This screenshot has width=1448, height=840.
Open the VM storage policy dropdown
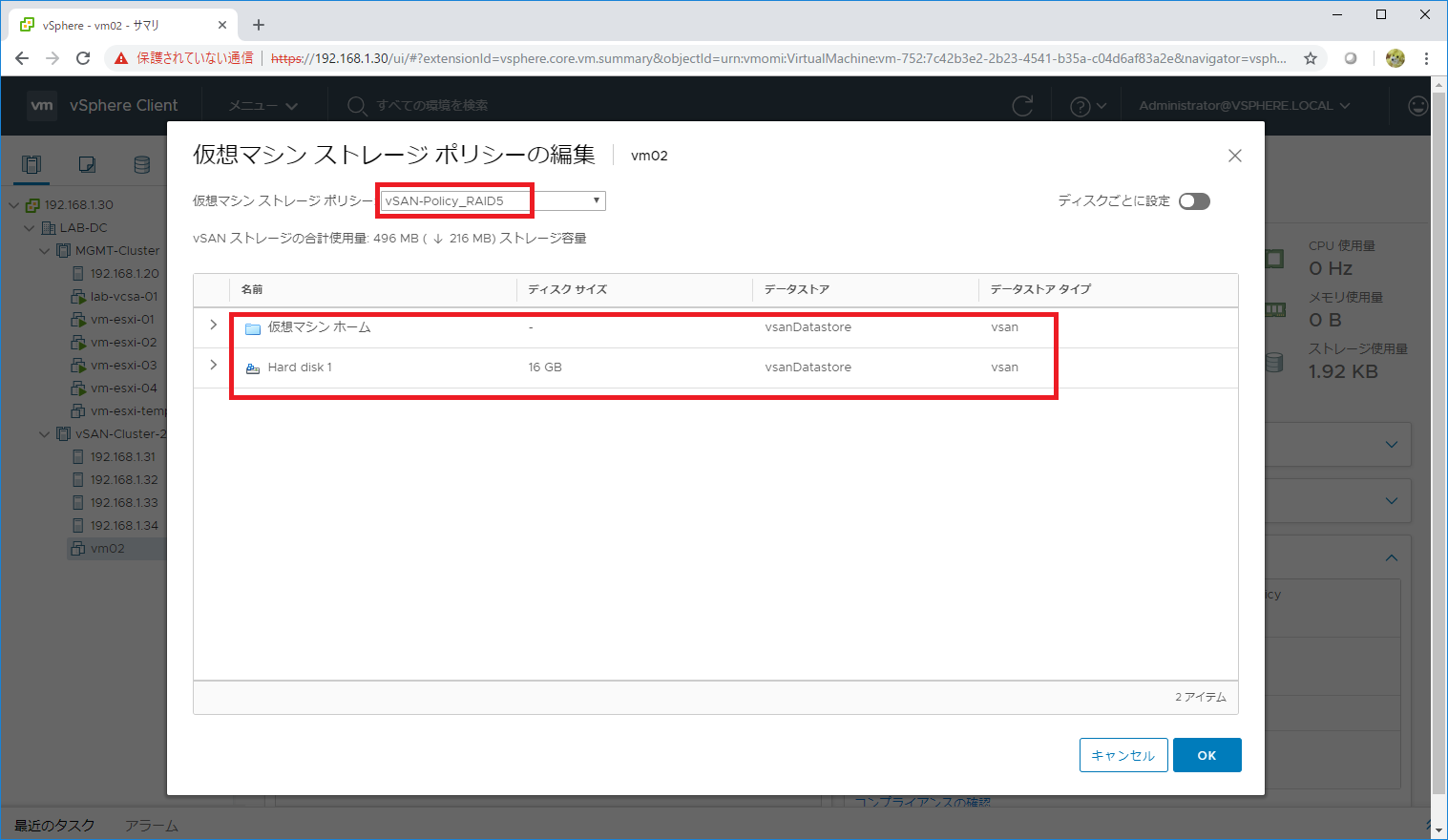tap(493, 200)
